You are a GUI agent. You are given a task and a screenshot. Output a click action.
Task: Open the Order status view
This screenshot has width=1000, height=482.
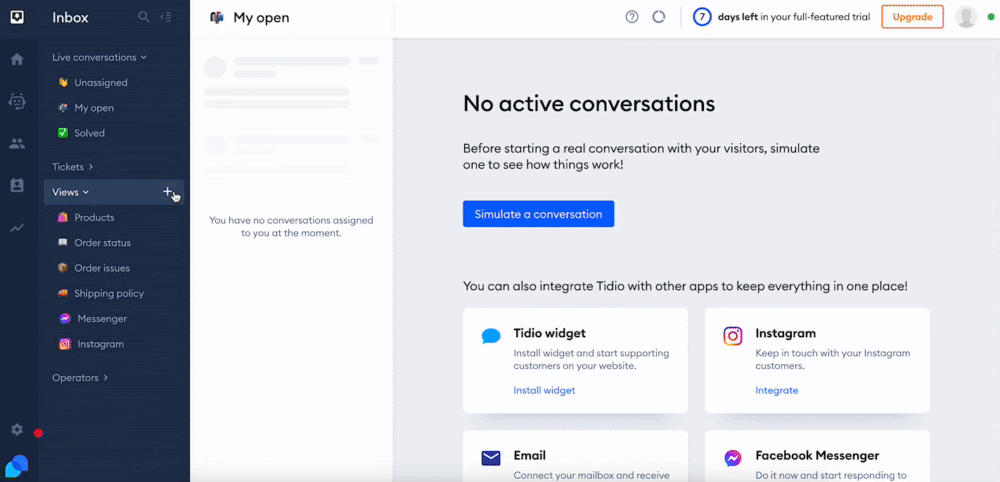tap(94, 243)
